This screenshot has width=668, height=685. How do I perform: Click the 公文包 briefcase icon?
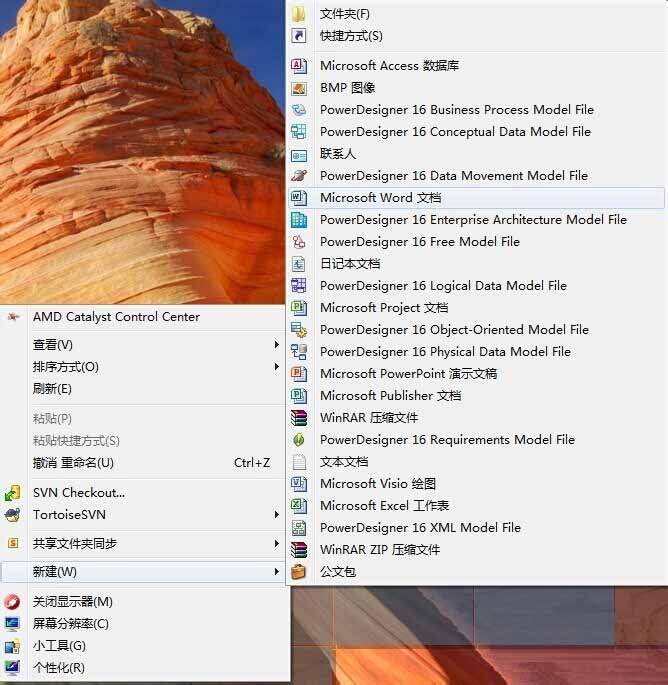pos(299,571)
